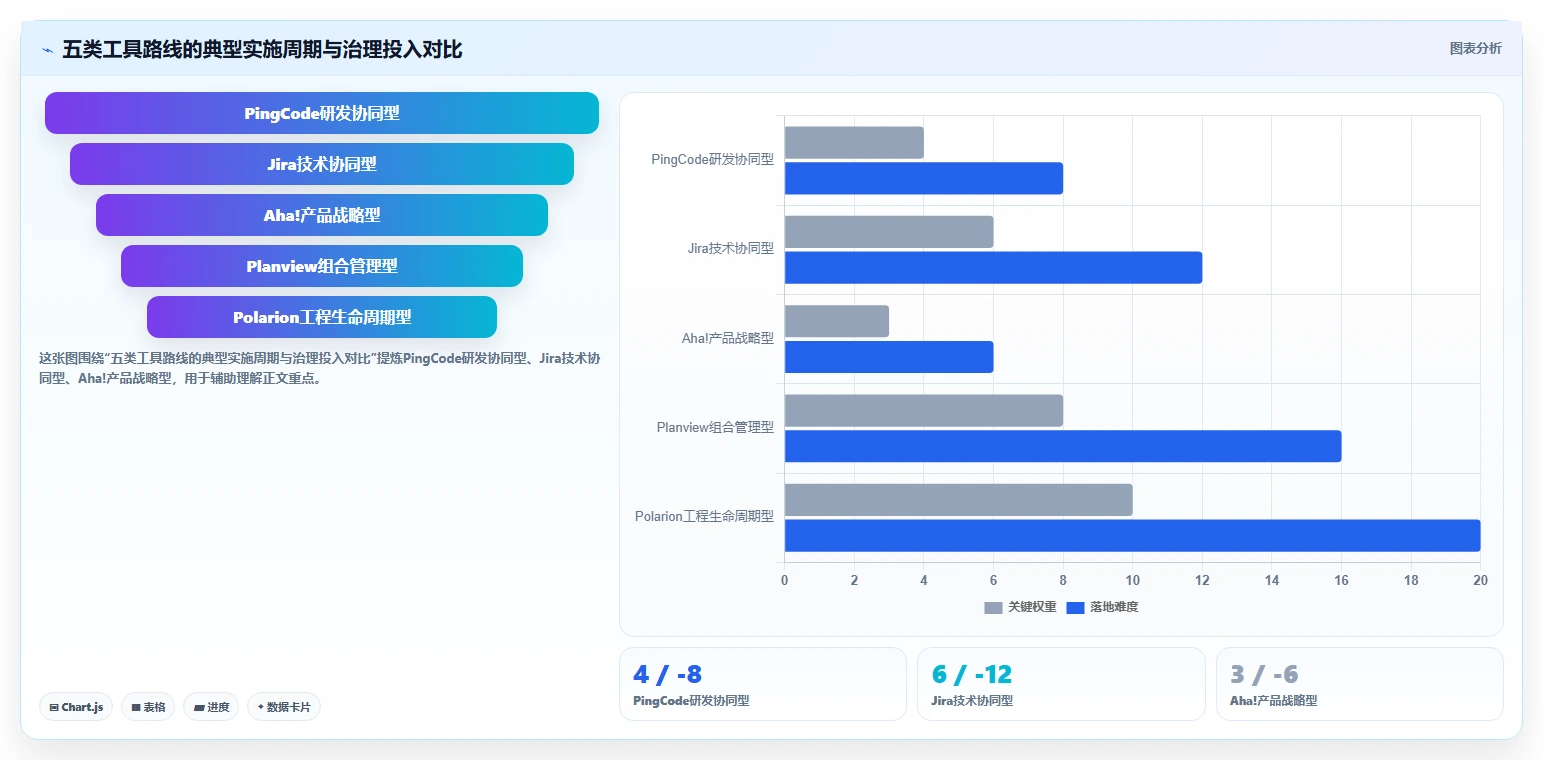Click the blue 落地难度 bar for Polarion工程生命周期型
The width and height of the screenshot is (1543, 760).
tap(1132, 535)
